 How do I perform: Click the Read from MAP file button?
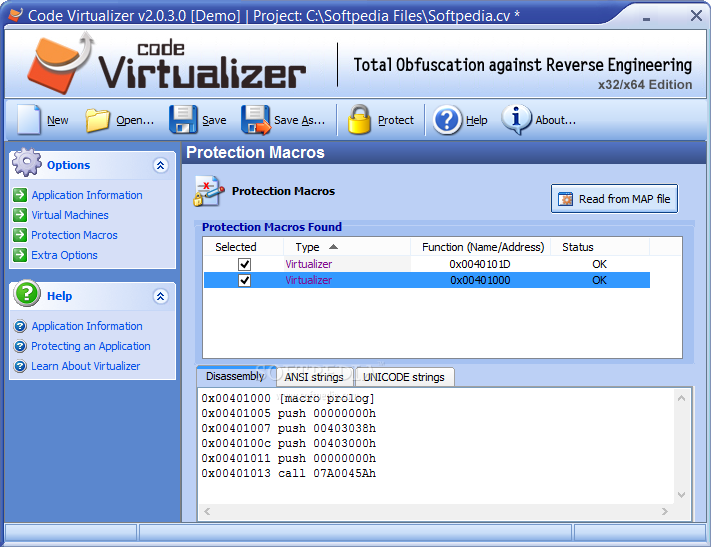tap(614, 199)
